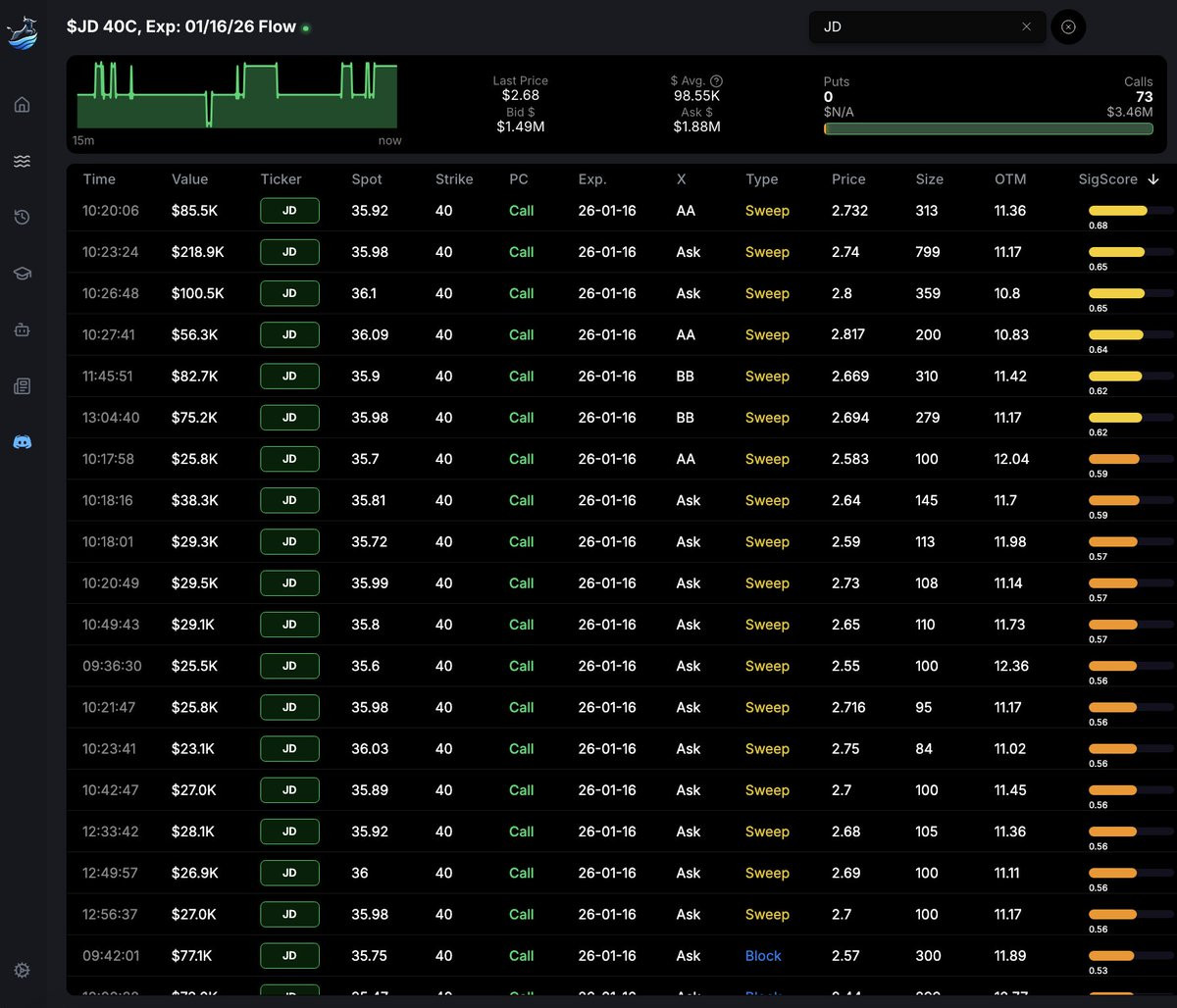This screenshot has width=1177, height=1008.
Task: Sort by the Type column header
Action: [x=761, y=179]
